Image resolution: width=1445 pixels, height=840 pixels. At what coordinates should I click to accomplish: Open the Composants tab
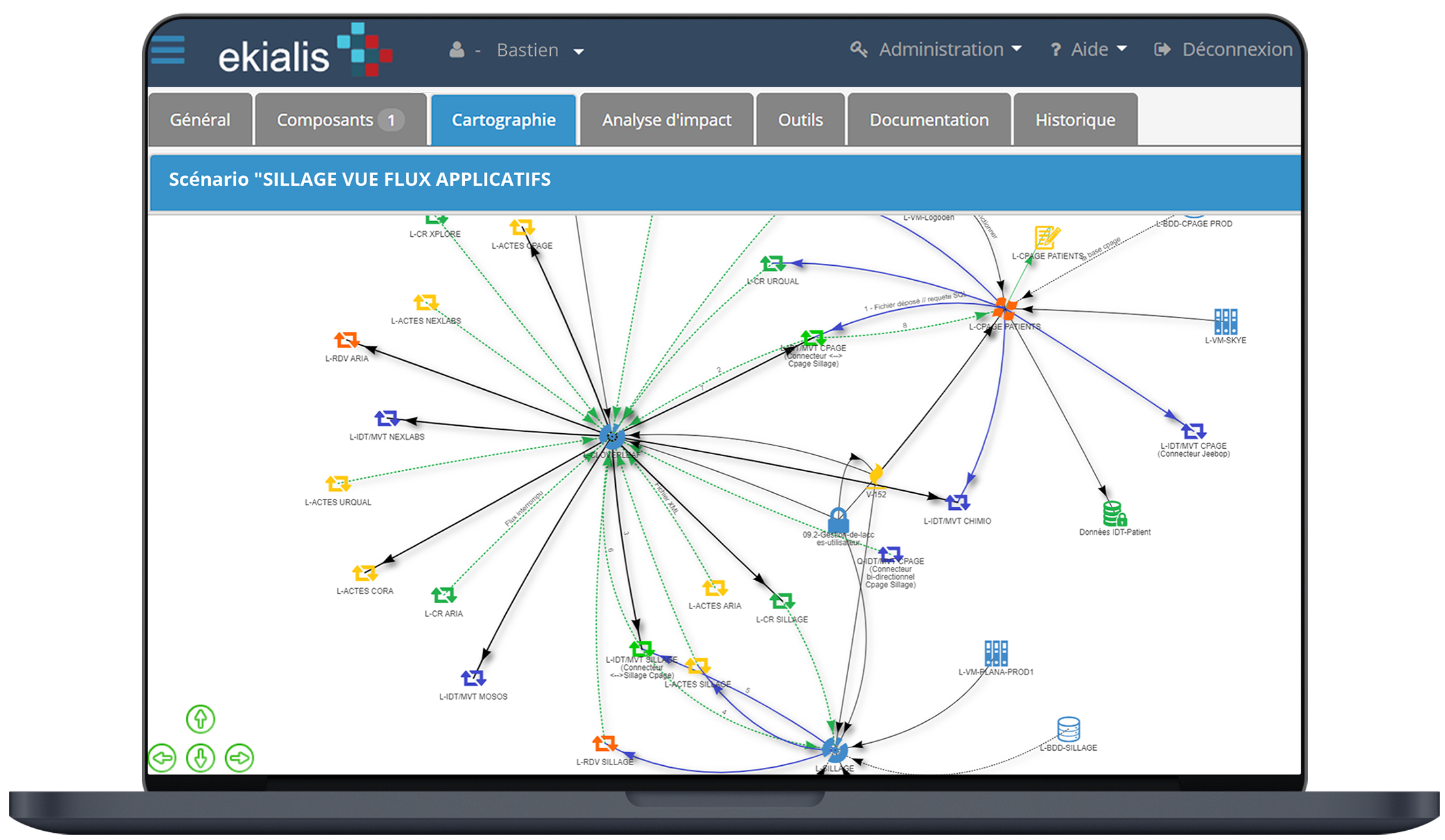340,119
